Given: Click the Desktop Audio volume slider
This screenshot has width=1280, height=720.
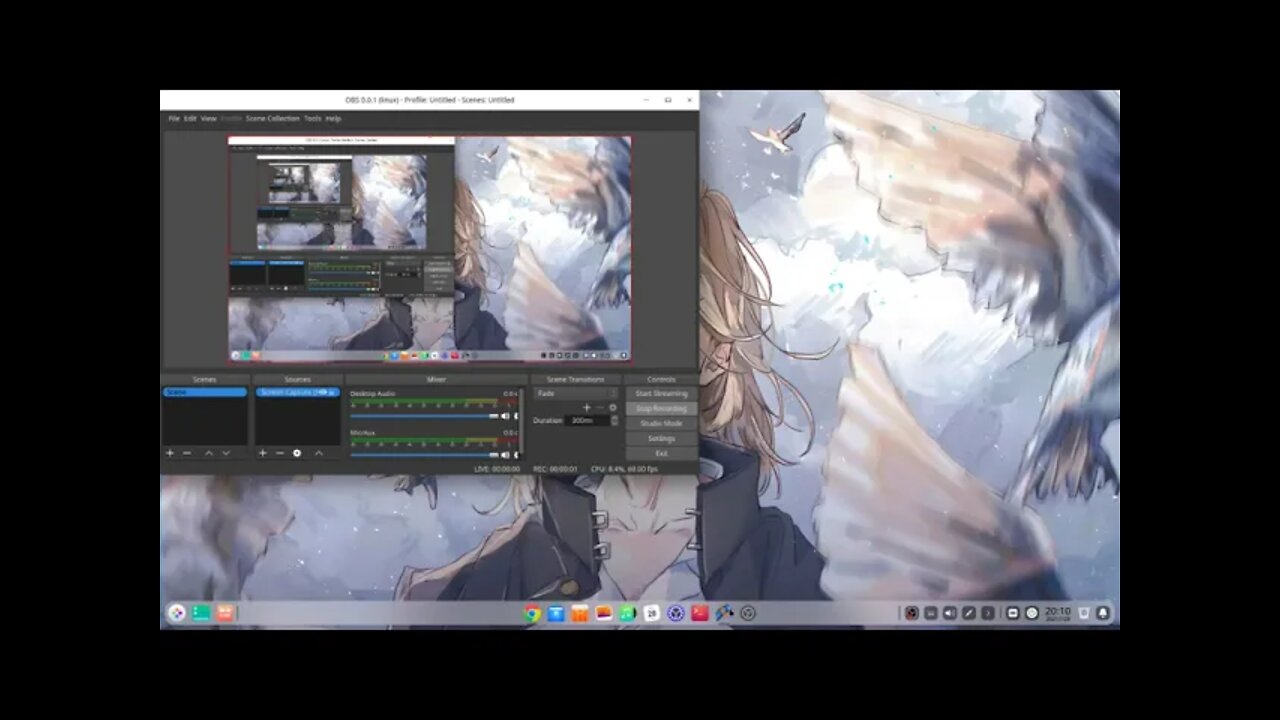Looking at the screenshot, I should [424, 416].
